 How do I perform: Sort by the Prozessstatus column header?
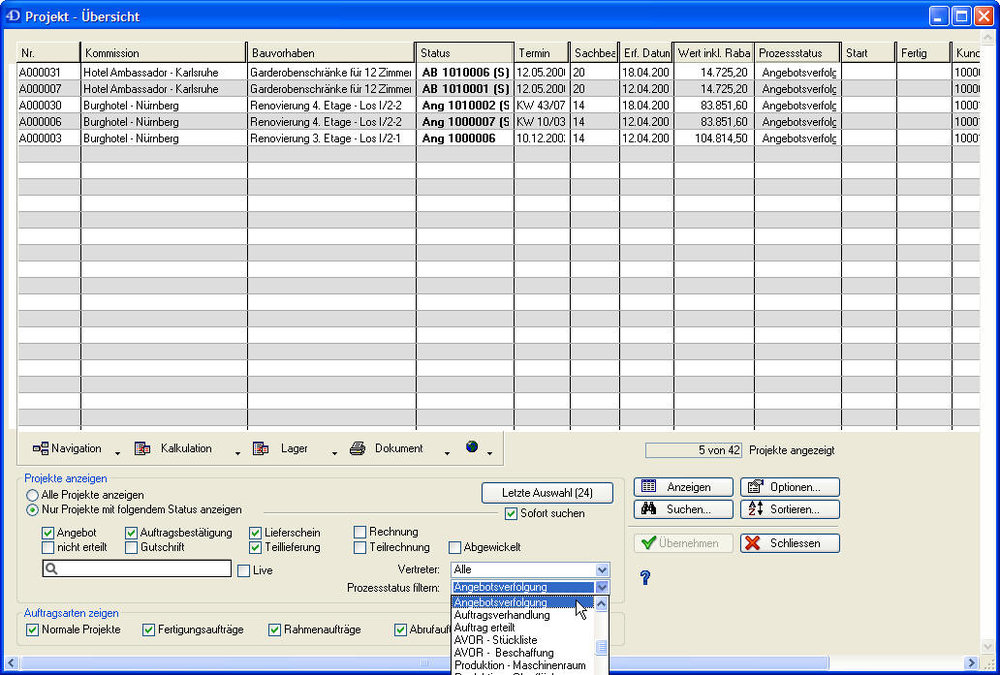click(797, 53)
